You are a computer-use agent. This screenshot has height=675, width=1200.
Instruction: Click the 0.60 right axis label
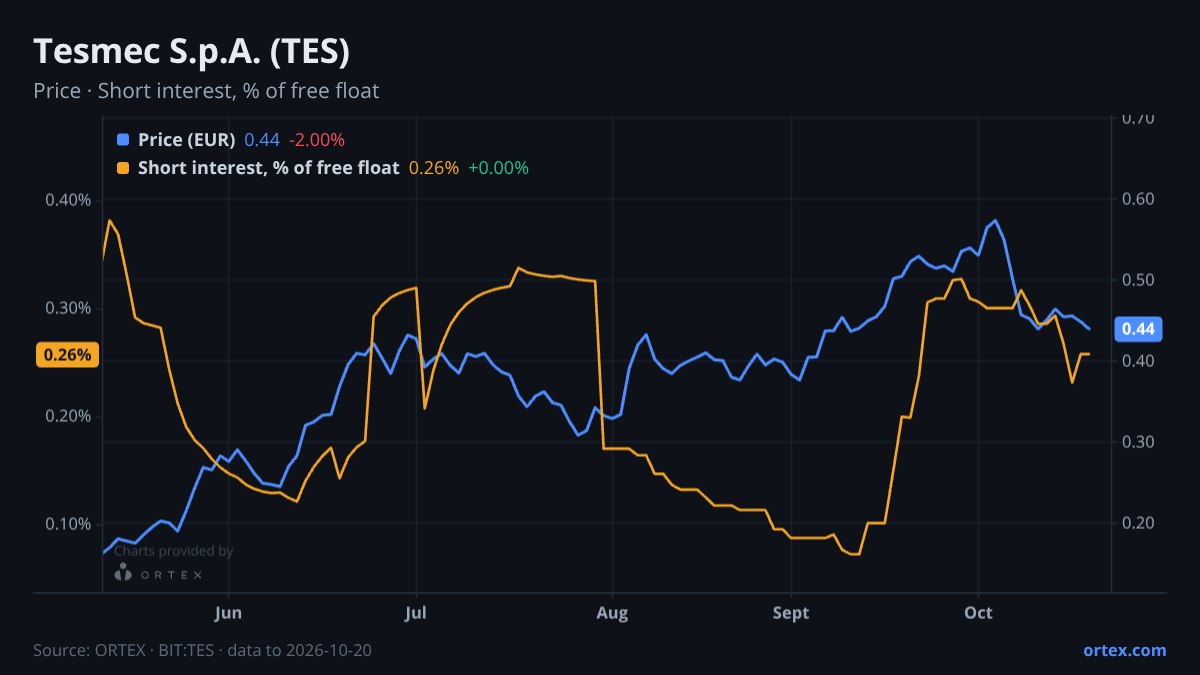coord(1138,199)
